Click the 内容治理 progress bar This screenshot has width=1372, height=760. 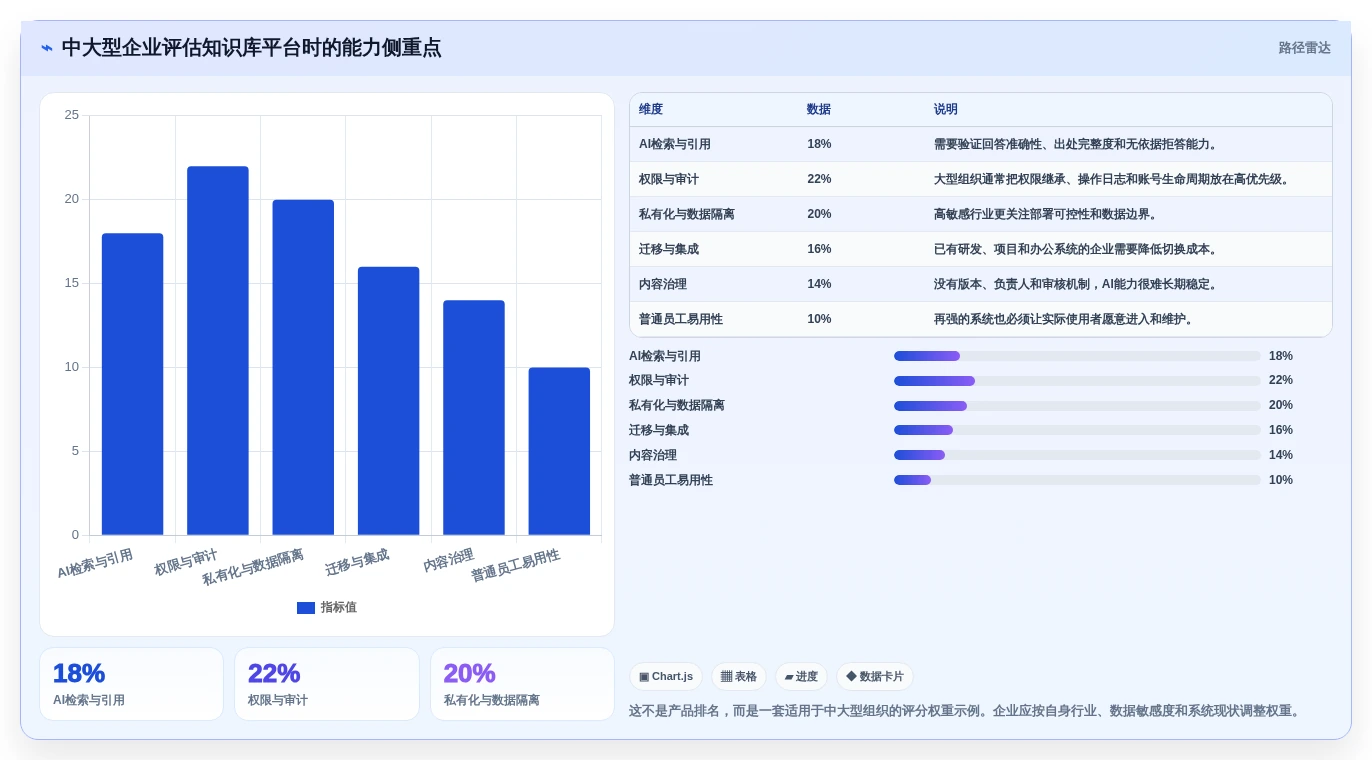[1077, 455]
